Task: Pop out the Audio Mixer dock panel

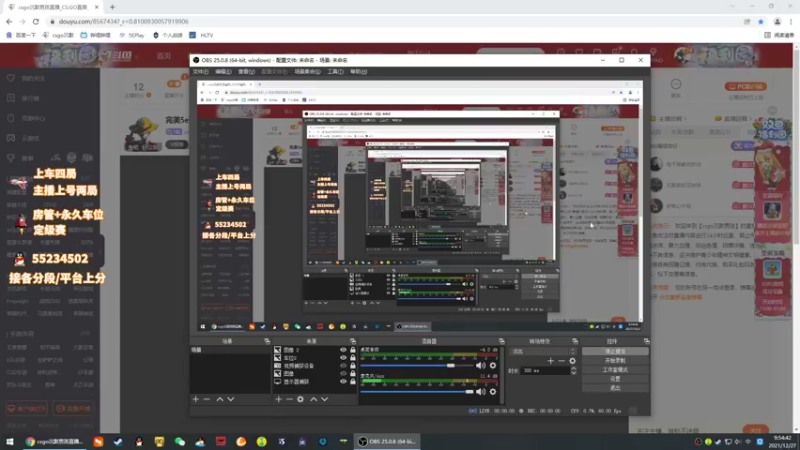Action: [x=502, y=341]
